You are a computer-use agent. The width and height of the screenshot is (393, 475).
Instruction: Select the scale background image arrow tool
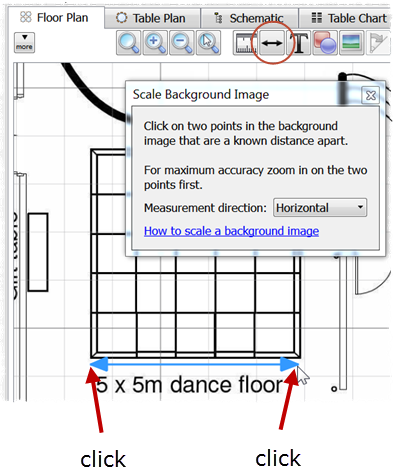(272, 43)
